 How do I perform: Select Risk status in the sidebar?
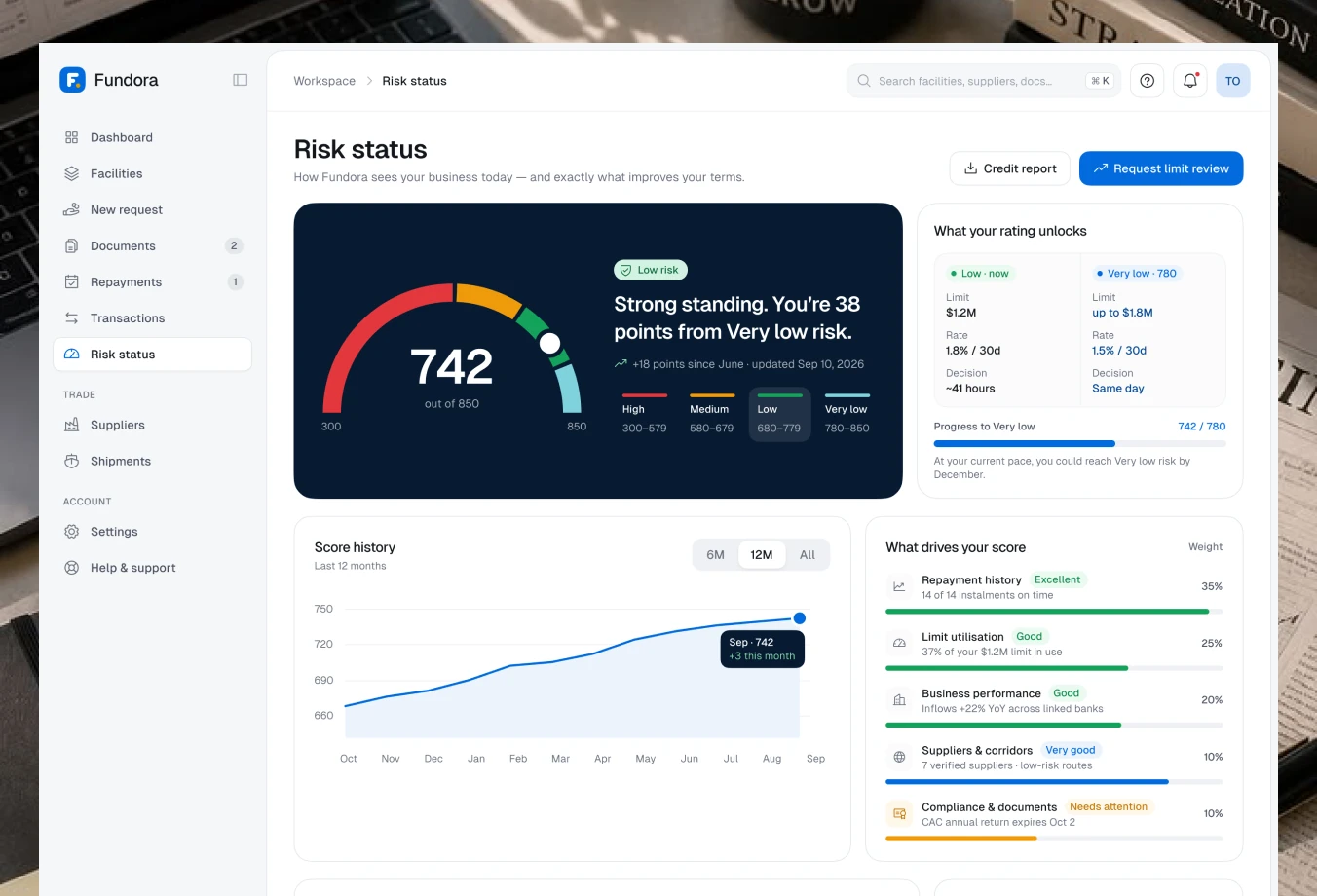click(152, 355)
